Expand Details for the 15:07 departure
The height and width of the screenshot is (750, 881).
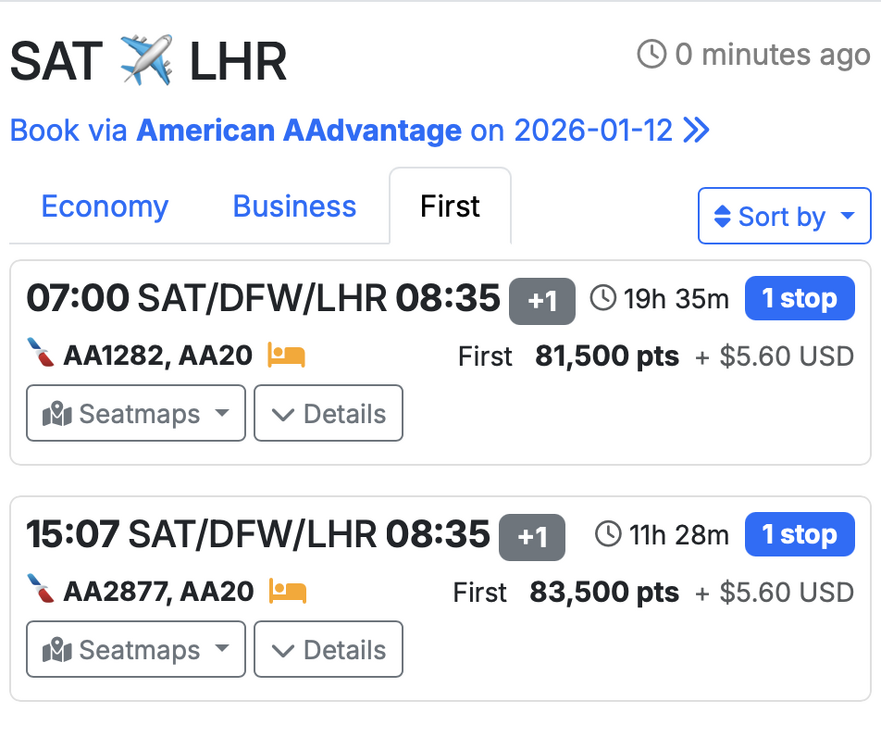coord(328,649)
